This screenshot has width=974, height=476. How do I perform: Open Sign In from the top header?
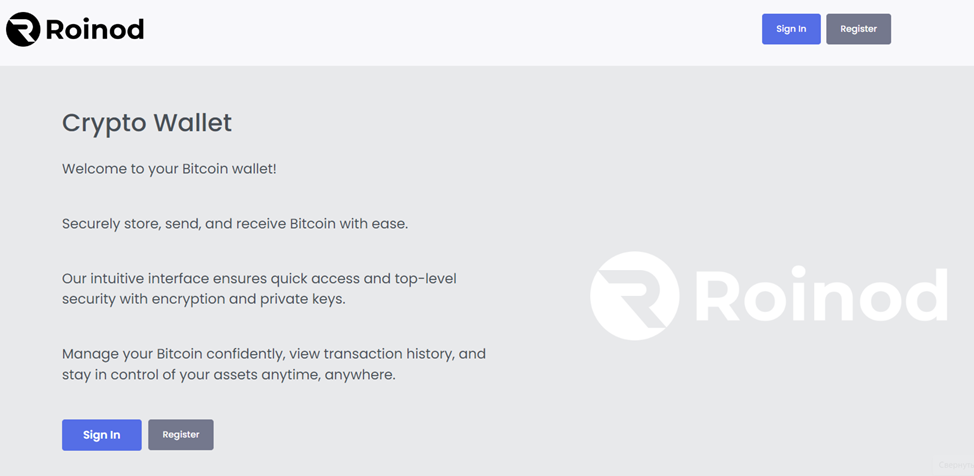[791, 29]
